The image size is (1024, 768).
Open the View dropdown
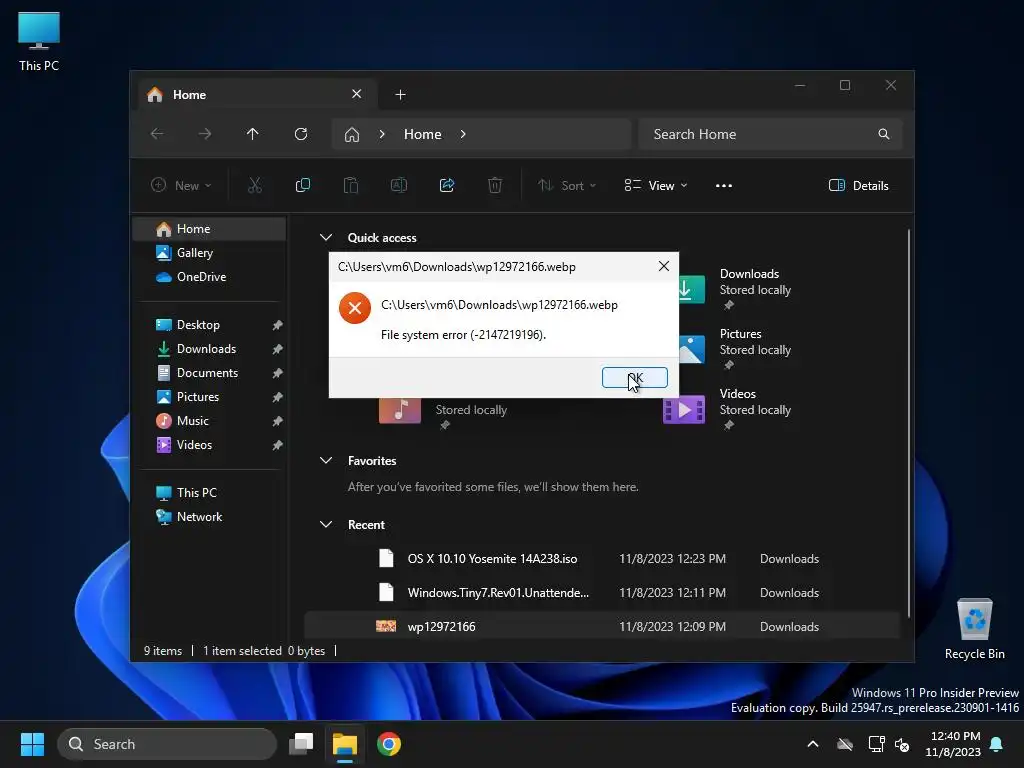[x=656, y=185]
